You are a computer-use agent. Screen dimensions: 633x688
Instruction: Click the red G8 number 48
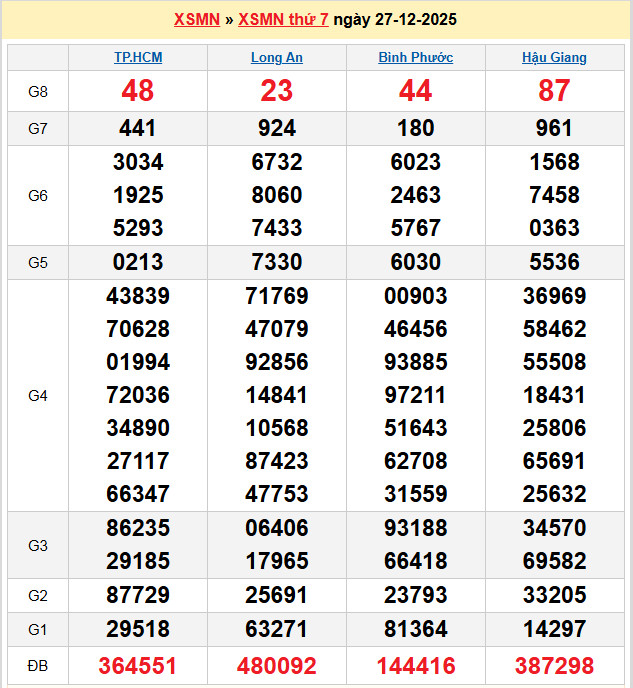click(138, 92)
